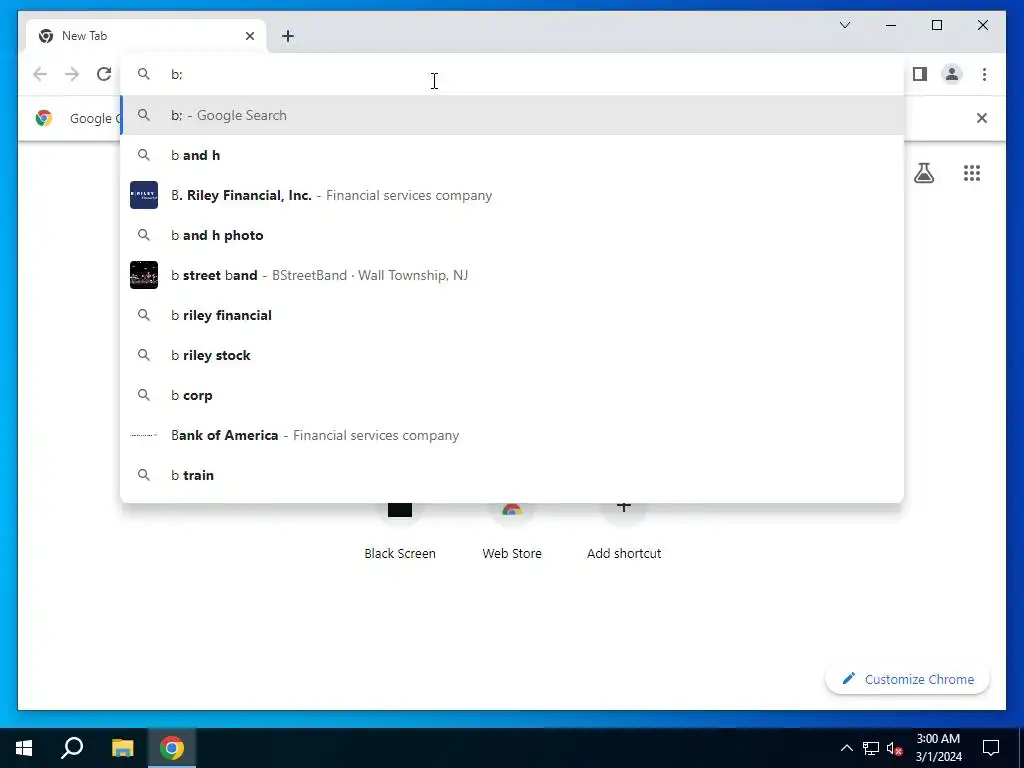Show hidden system tray icons
This screenshot has height=768, width=1024.
tap(846, 748)
